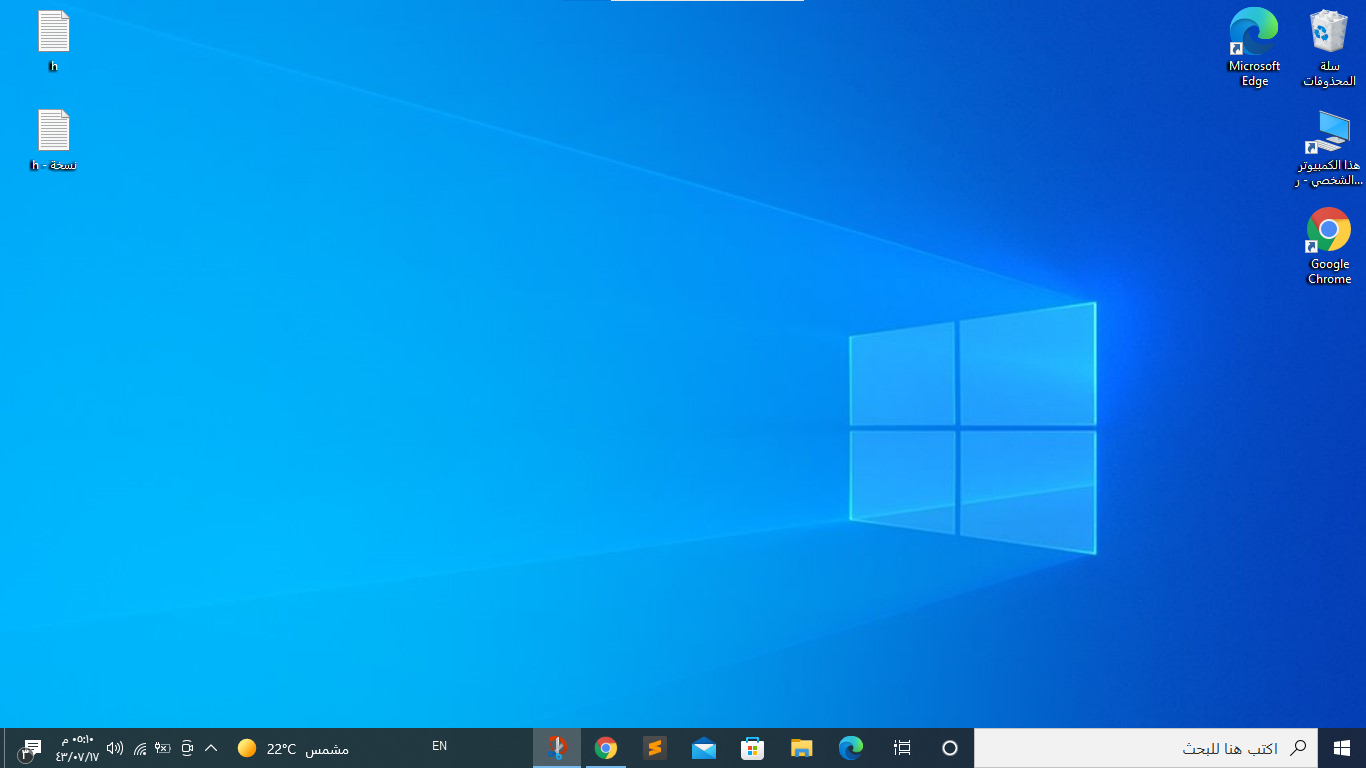
Task: Open the Mail app in taskbar
Action: (704, 748)
